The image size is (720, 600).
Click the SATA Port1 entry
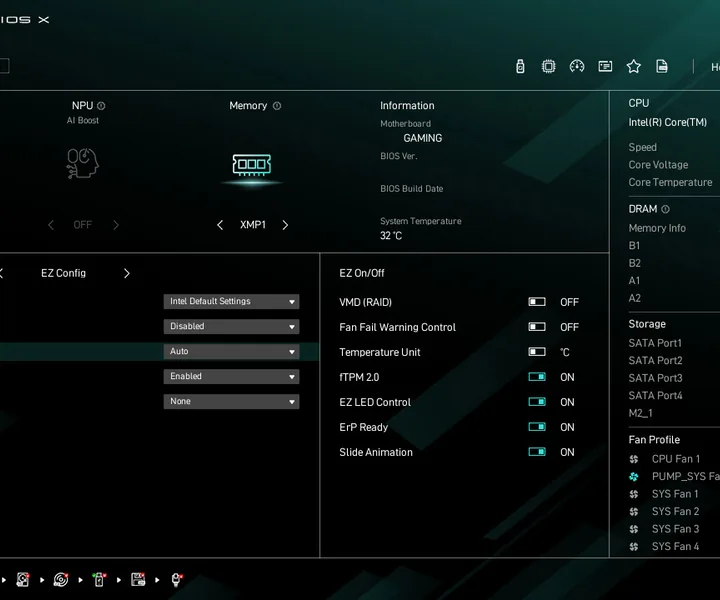point(655,343)
